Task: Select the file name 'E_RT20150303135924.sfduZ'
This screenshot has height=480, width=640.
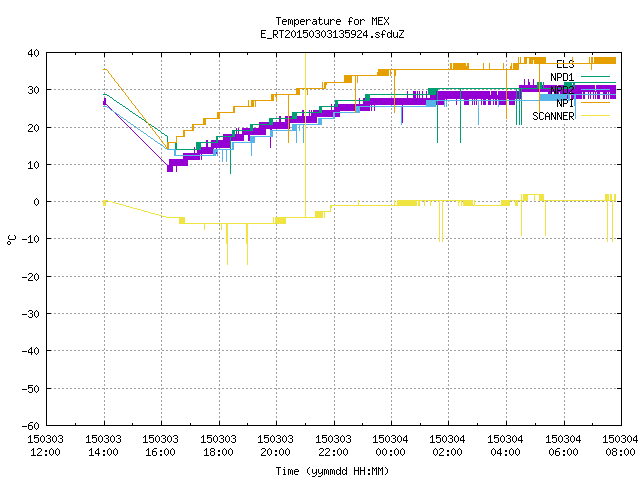Action: point(332,34)
